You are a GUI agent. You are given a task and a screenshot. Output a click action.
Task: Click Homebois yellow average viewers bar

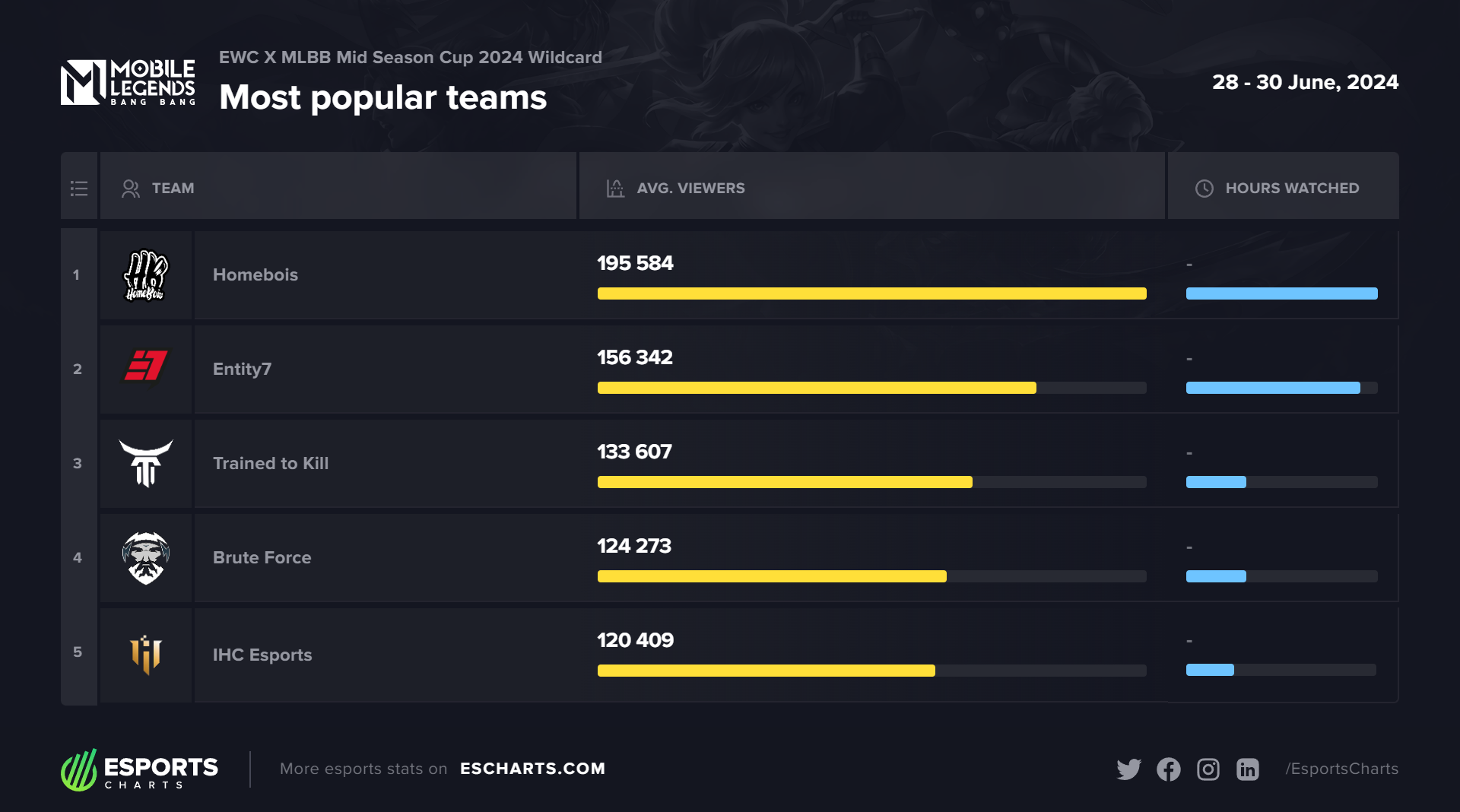click(x=871, y=293)
